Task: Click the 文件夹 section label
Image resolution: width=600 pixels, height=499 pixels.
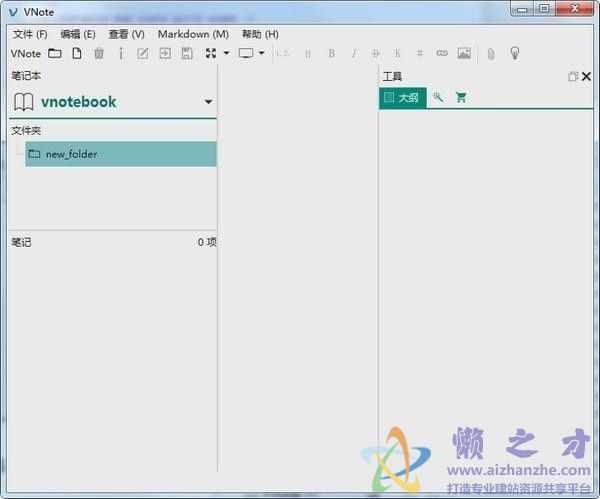Action: point(26,130)
